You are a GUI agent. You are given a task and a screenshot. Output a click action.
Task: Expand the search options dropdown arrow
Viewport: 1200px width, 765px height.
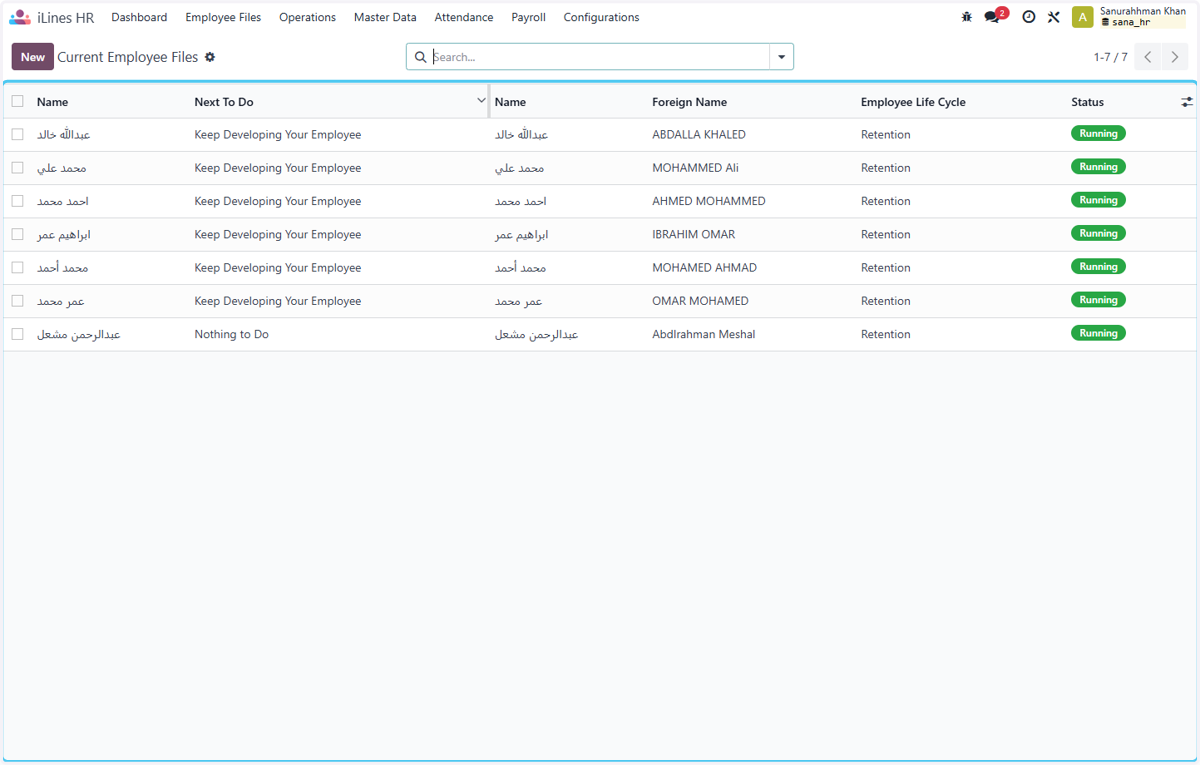pyautogui.click(x=782, y=57)
